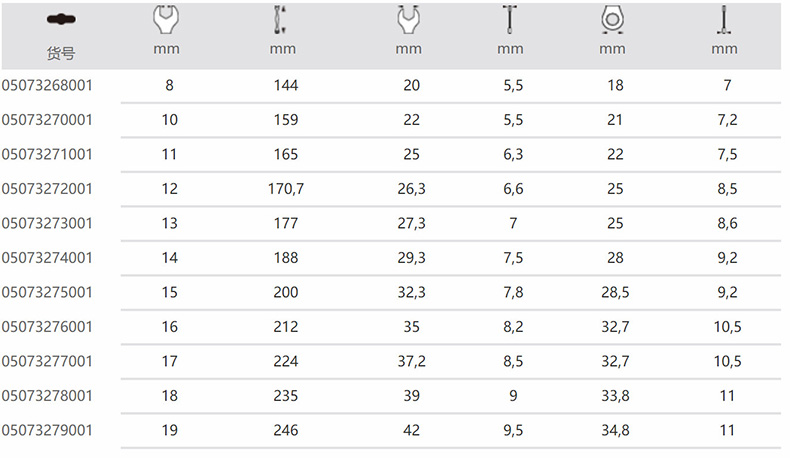
Task: Select the last article number 05073279001
Action: 47,430
